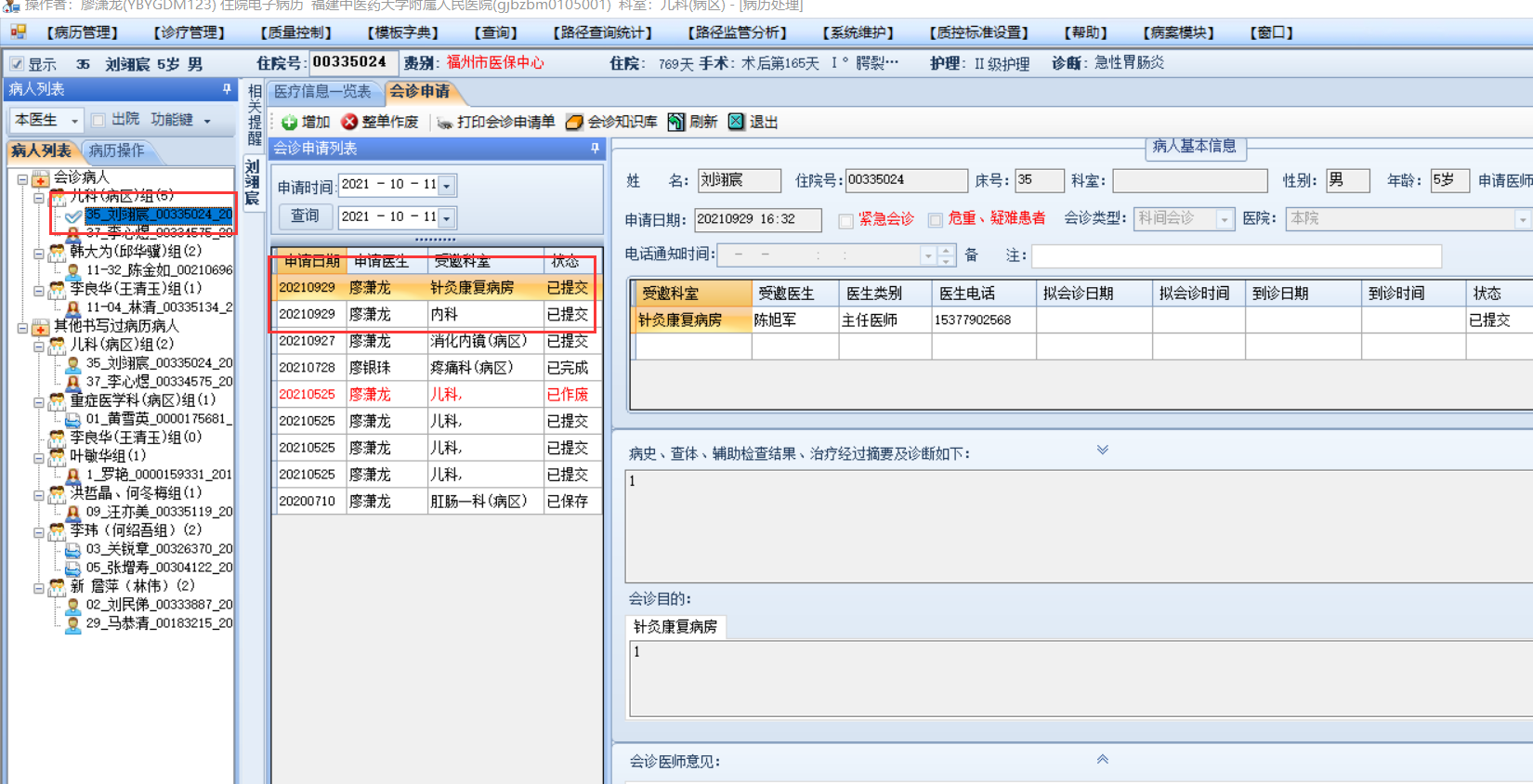
Task: Click the bed icon for 05_张增寿
Action: tap(73, 568)
